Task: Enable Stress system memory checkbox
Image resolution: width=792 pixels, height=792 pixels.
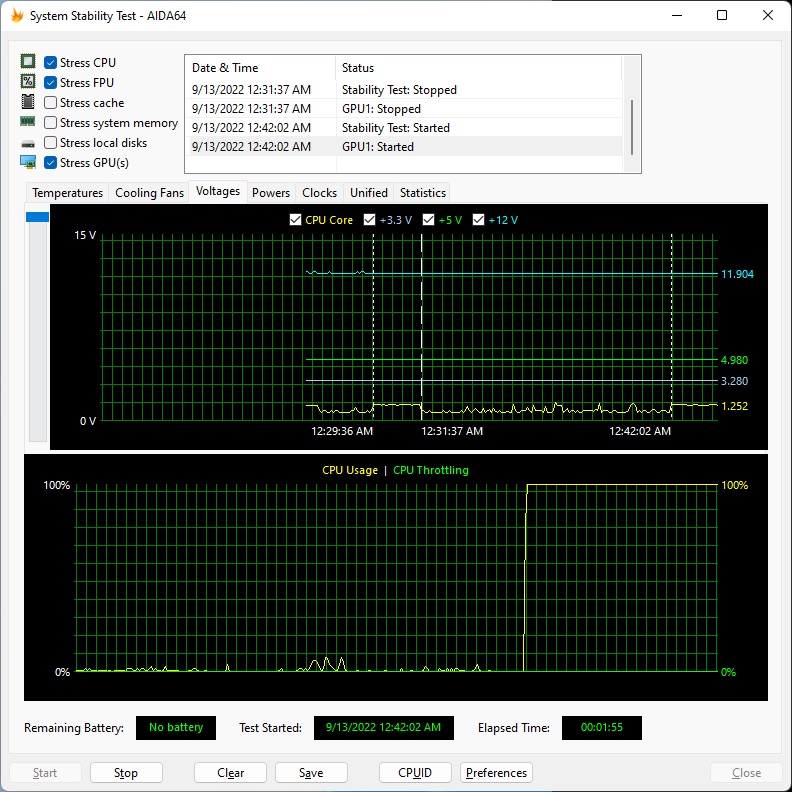Action: 50,123
